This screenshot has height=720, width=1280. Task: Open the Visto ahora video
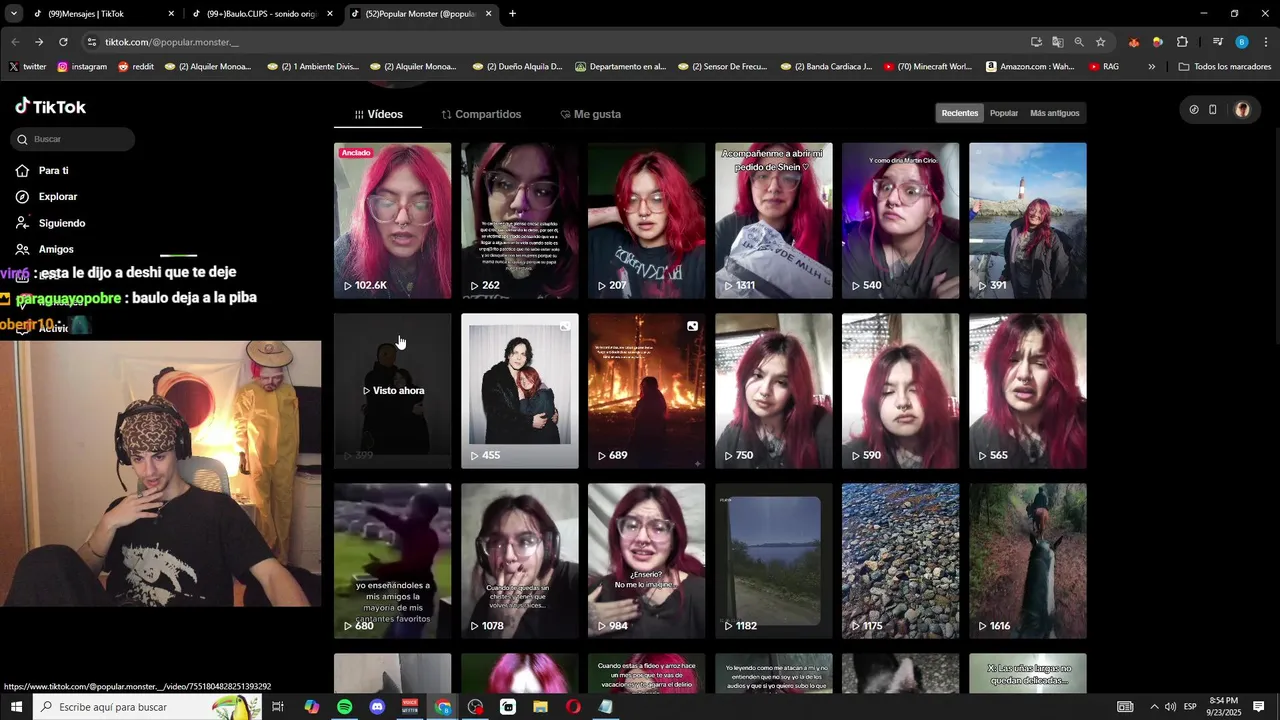coord(392,391)
